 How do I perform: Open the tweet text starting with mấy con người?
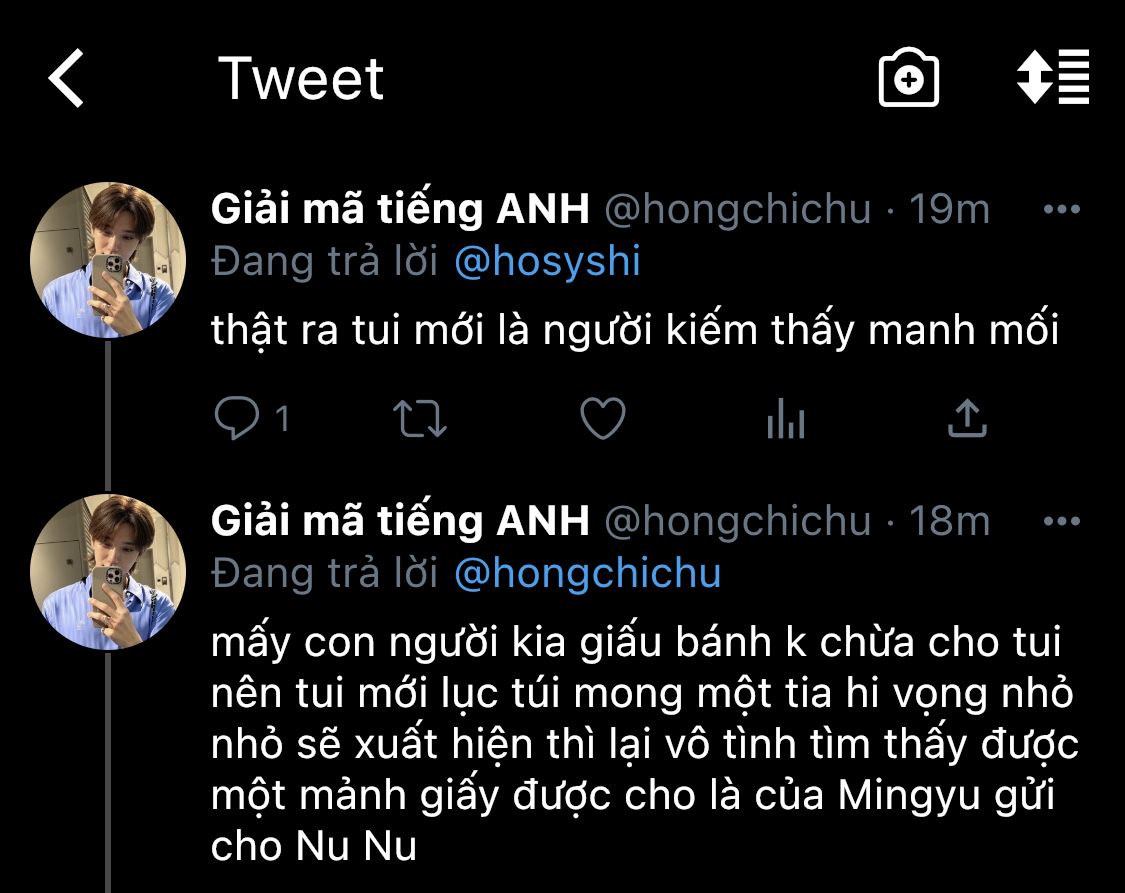644,744
